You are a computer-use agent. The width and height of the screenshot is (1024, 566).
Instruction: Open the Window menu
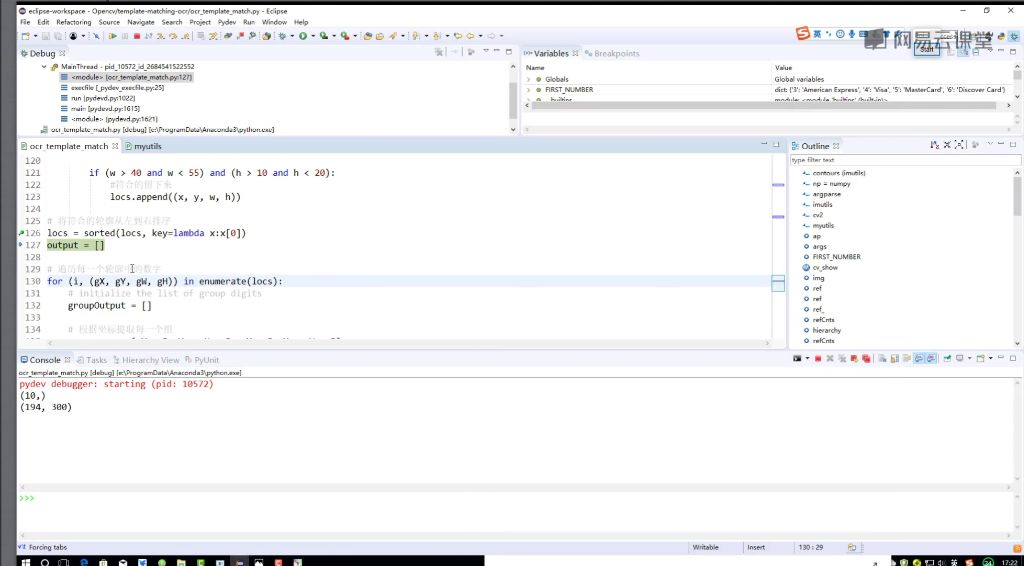tap(274, 22)
